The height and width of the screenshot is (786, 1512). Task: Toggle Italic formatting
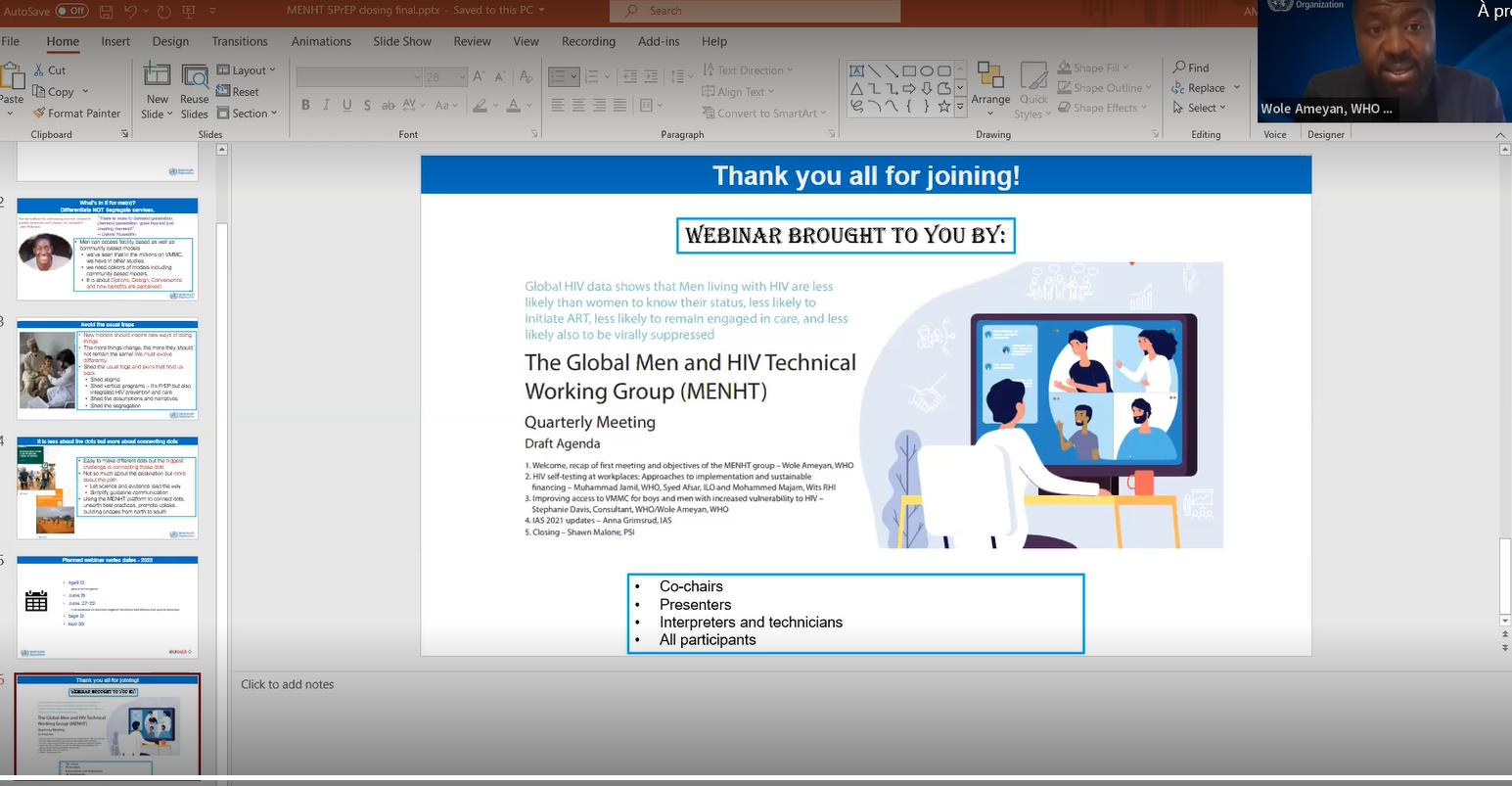(326, 104)
